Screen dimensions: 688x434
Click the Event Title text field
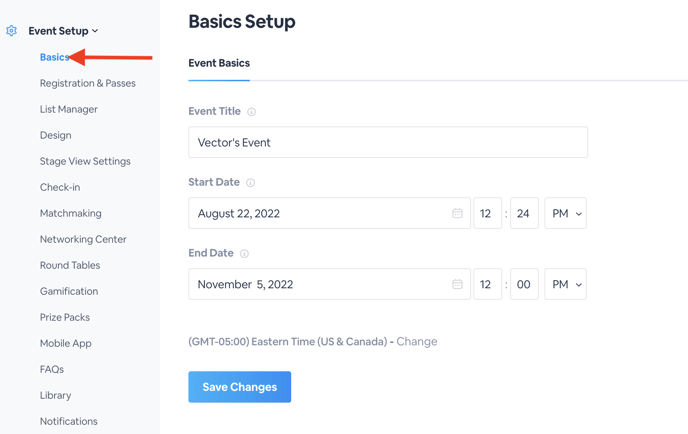click(x=388, y=142)
